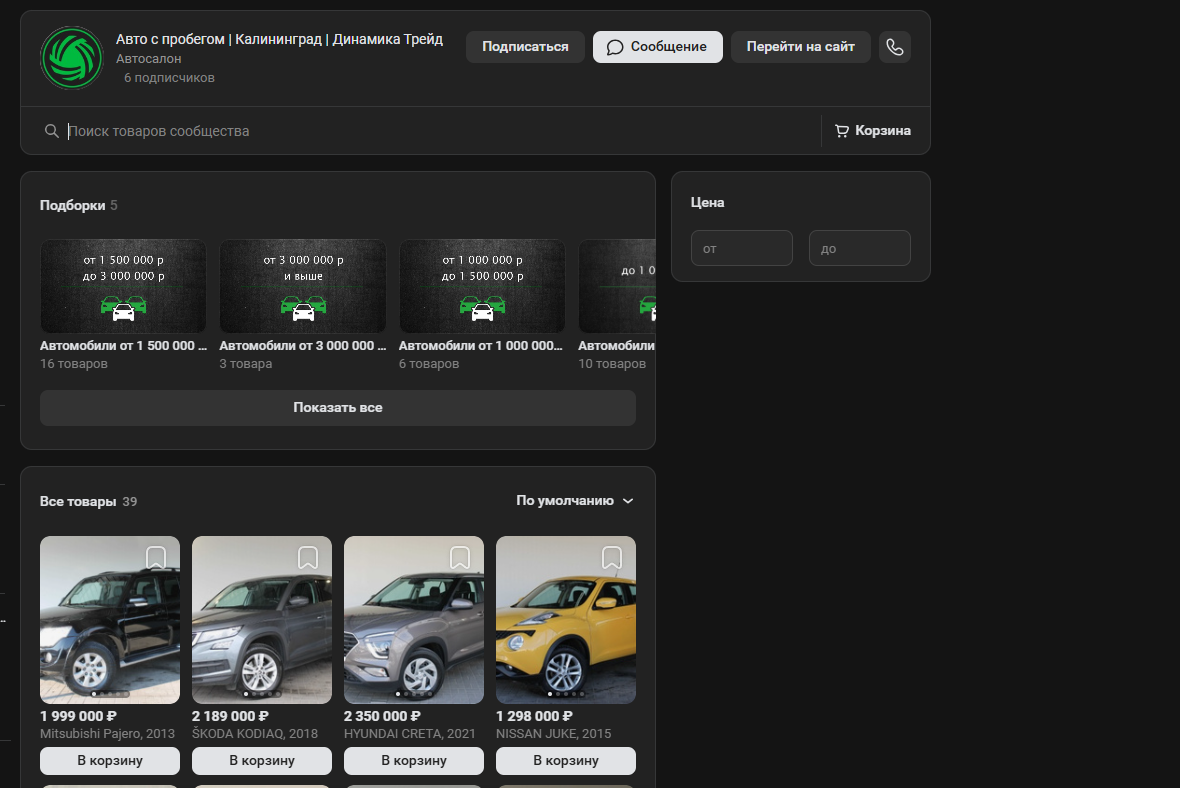Image resolution: width=1180 pixels, height=788 pixels.
Task: Open the Mitsubishi Pajero photo
Action: [x=110, y=620]
